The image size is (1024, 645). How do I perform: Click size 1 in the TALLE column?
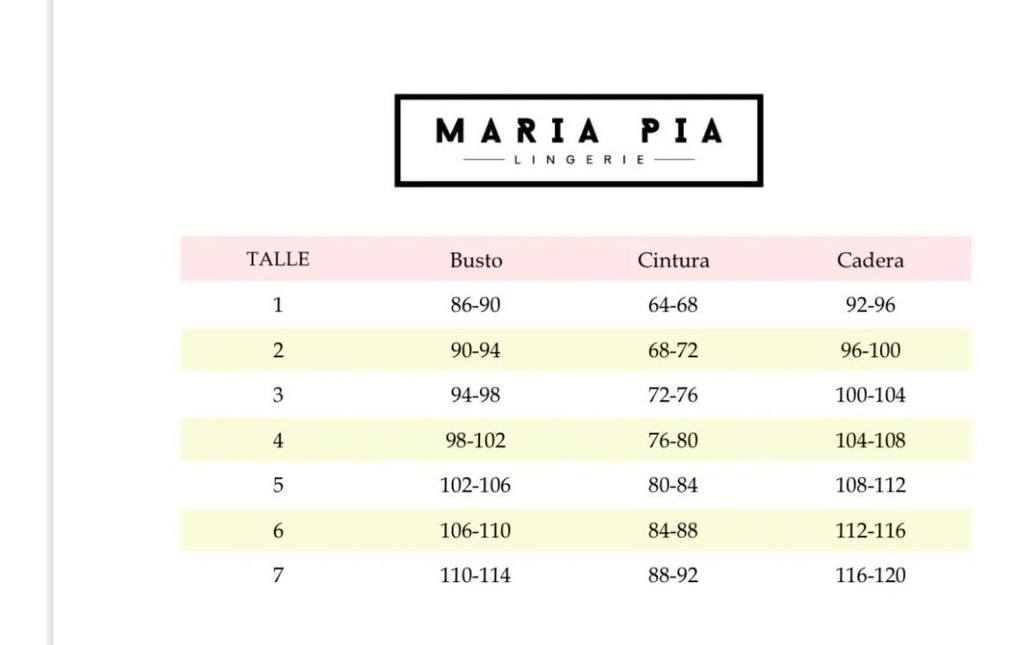pyautogui.click(x=278, y=305)
